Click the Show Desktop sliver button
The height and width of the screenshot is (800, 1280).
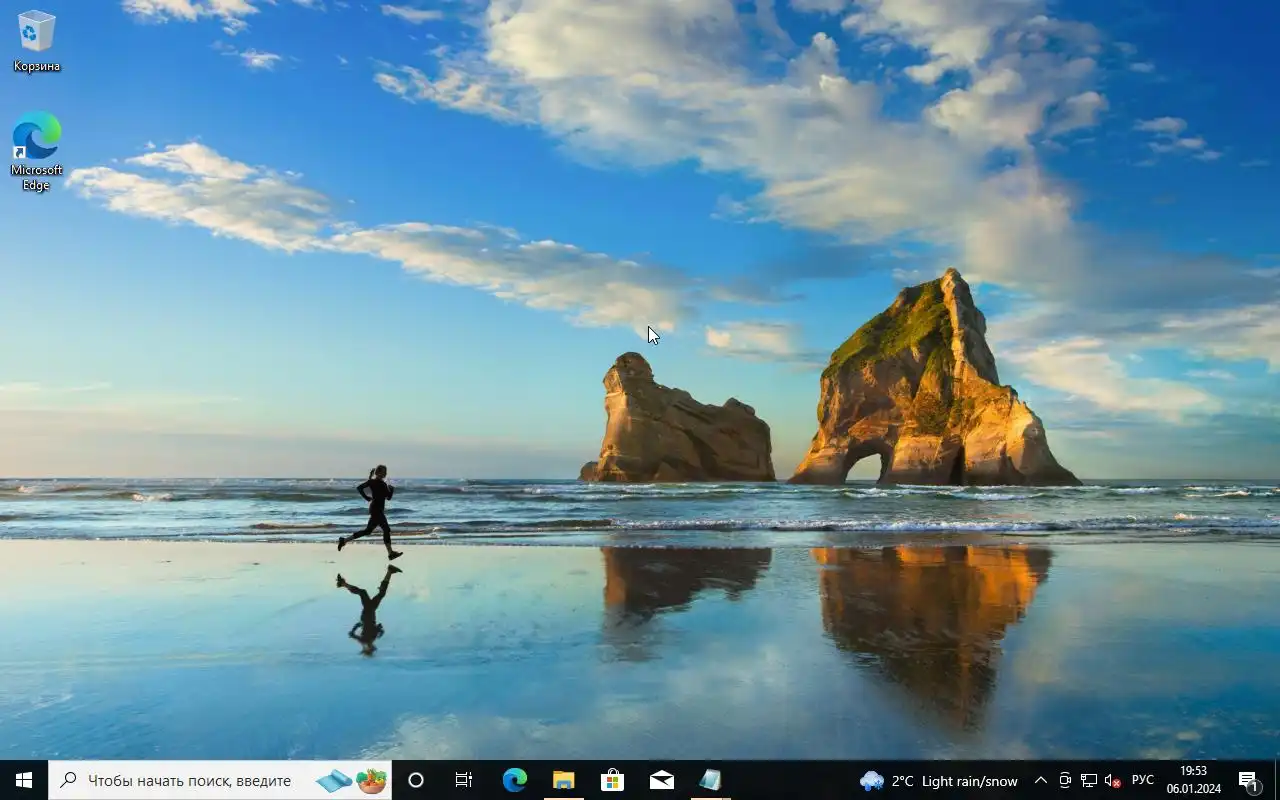tap(1277, 781)
